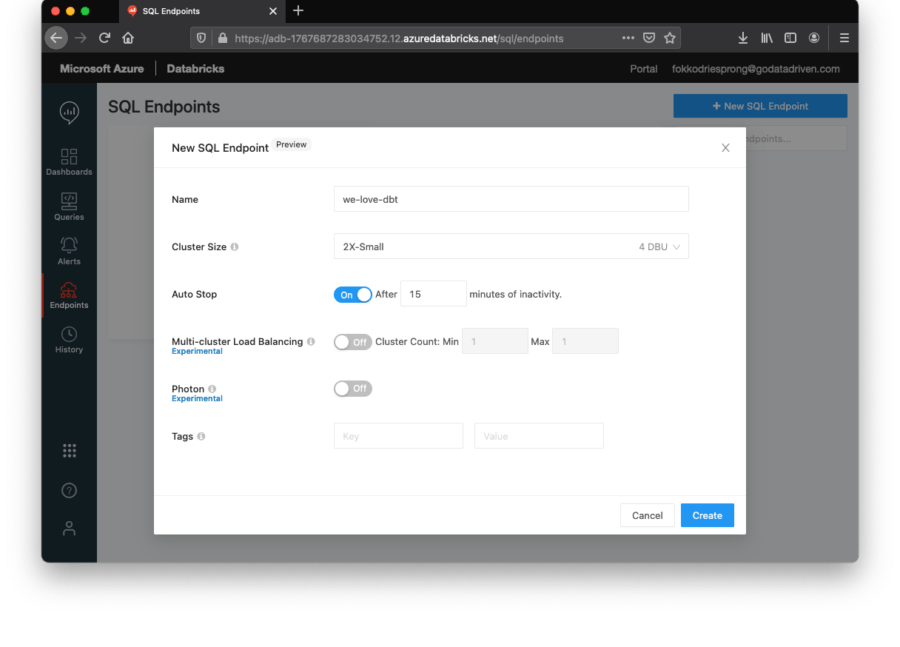The height and width of the screenshot is (647, 900).
Task: Click the Preview badge in dialog title
Action: [291, 145]
